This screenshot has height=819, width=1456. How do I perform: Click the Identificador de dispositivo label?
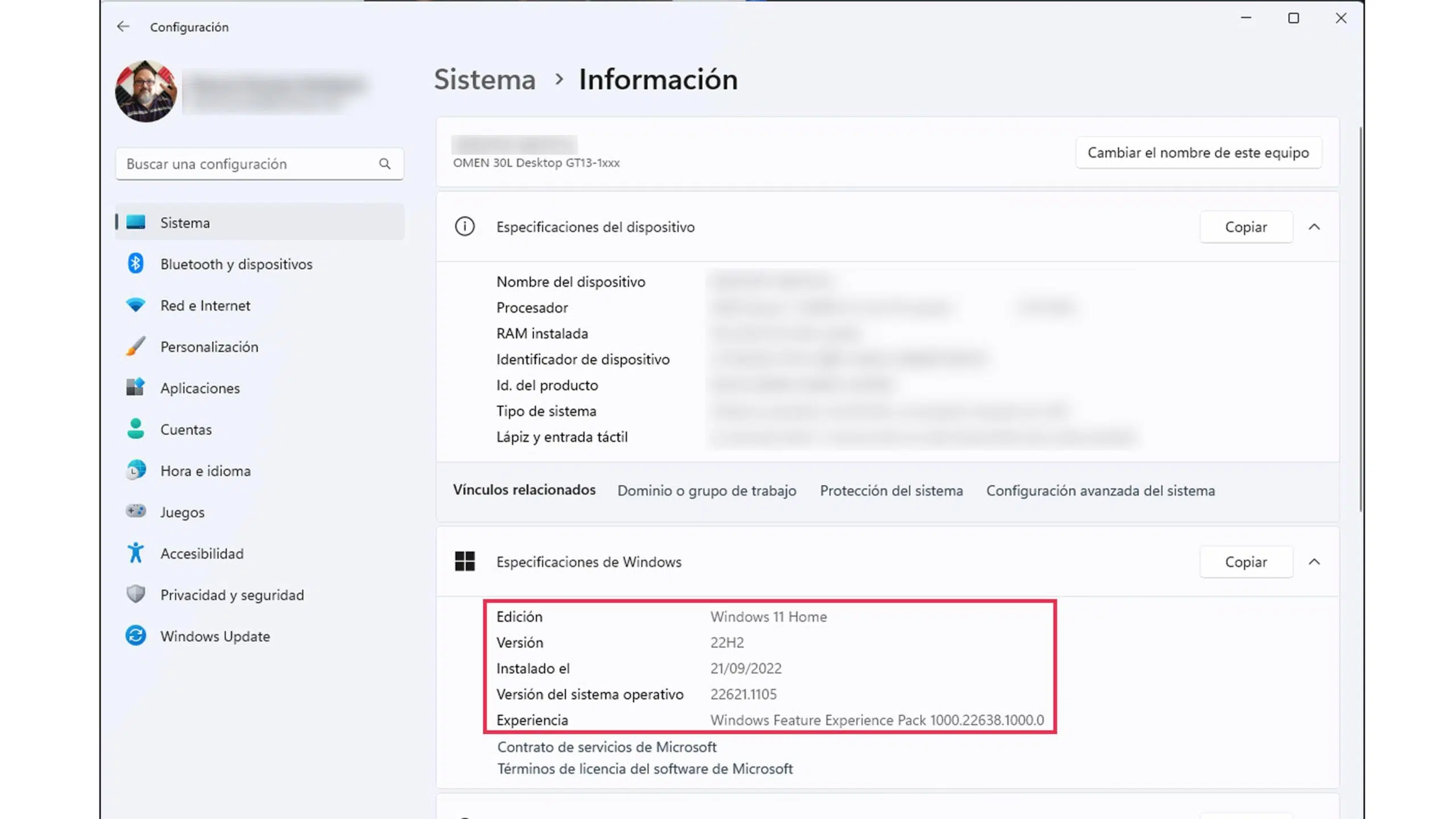(x=583, y=359)
